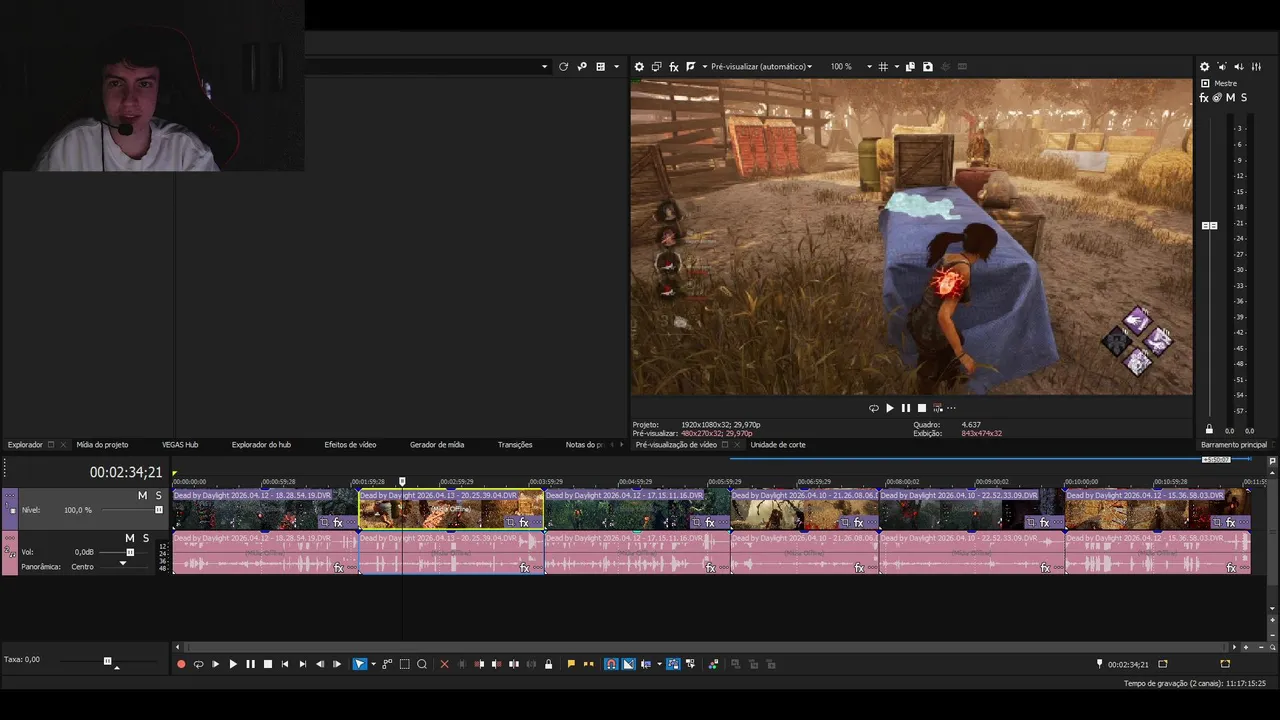
Task: Toggle loop button under video preview
Action: (874, 408)
